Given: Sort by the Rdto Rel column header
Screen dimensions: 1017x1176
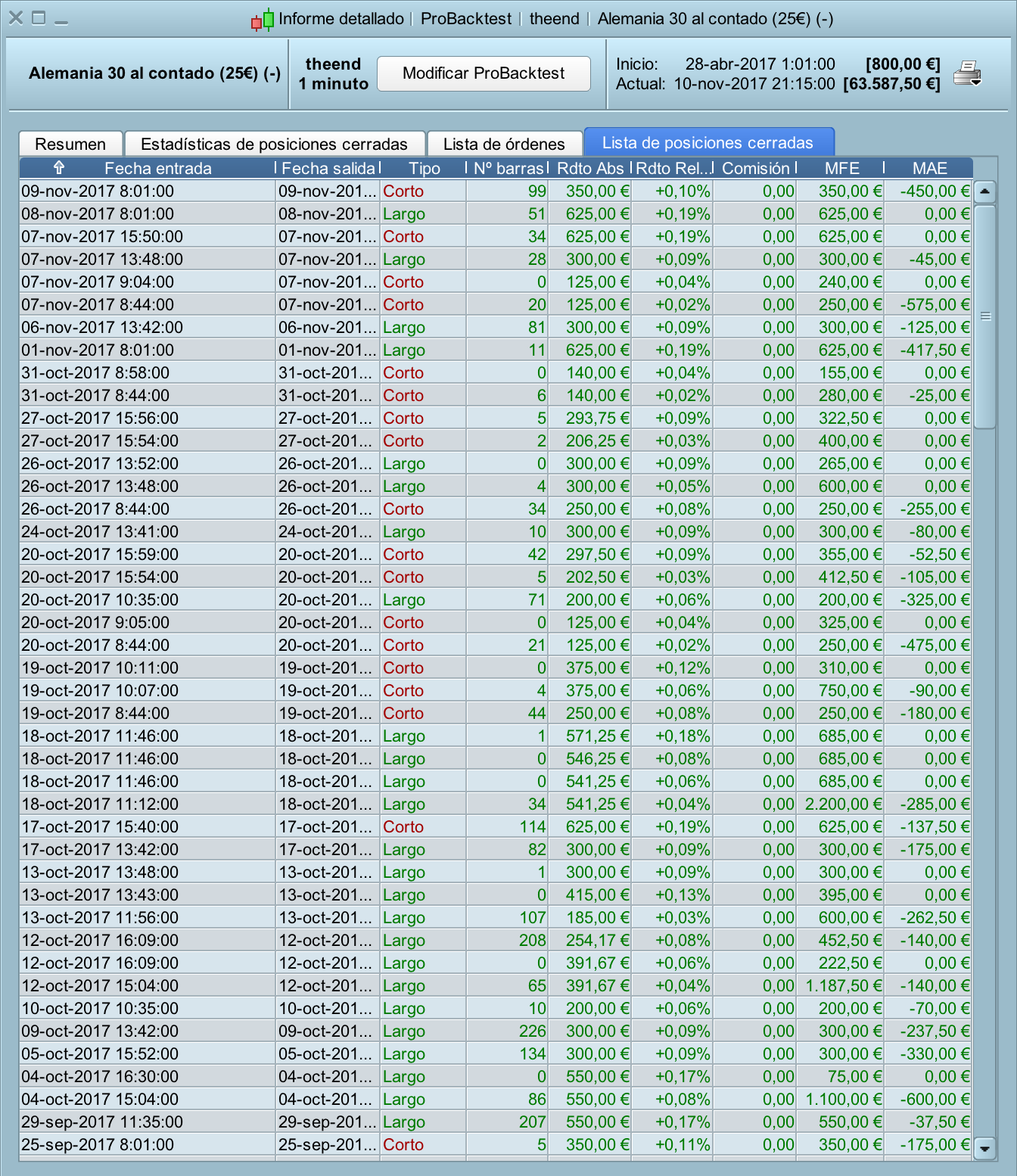Looking at the screenshot, I should click(x=673, y=168).
